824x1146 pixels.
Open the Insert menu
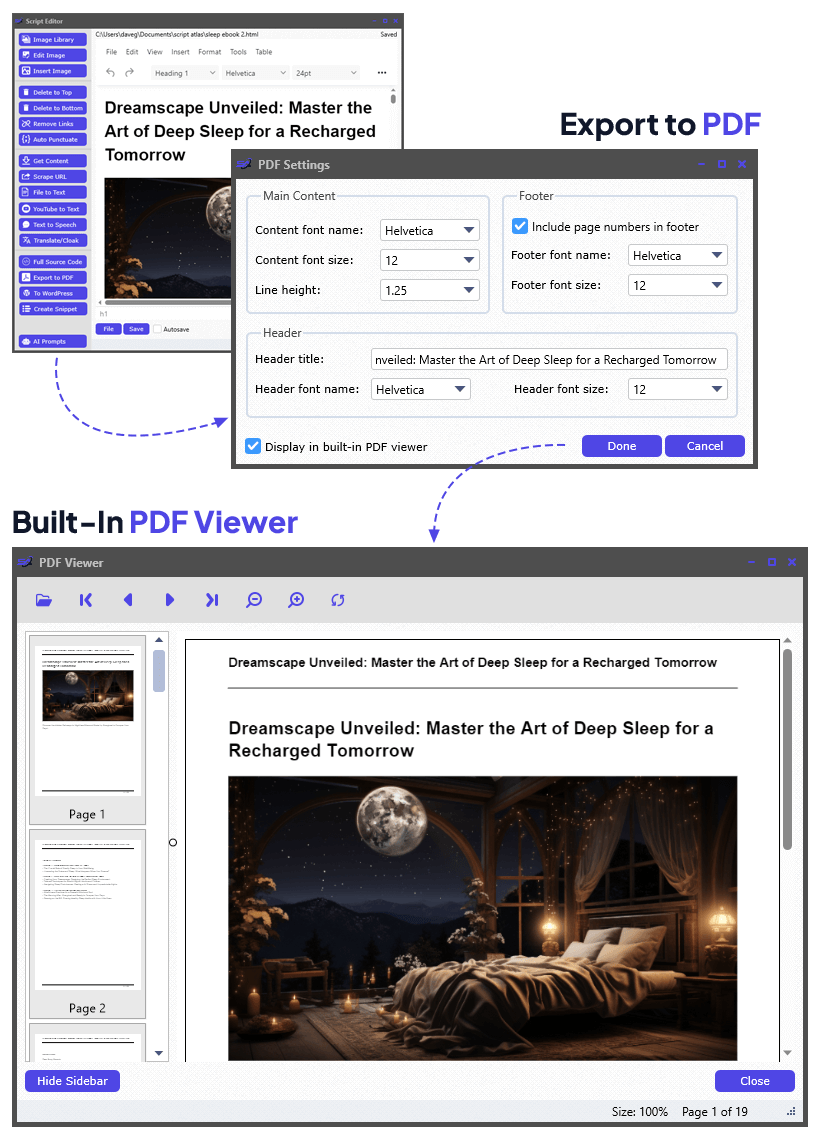181,52
